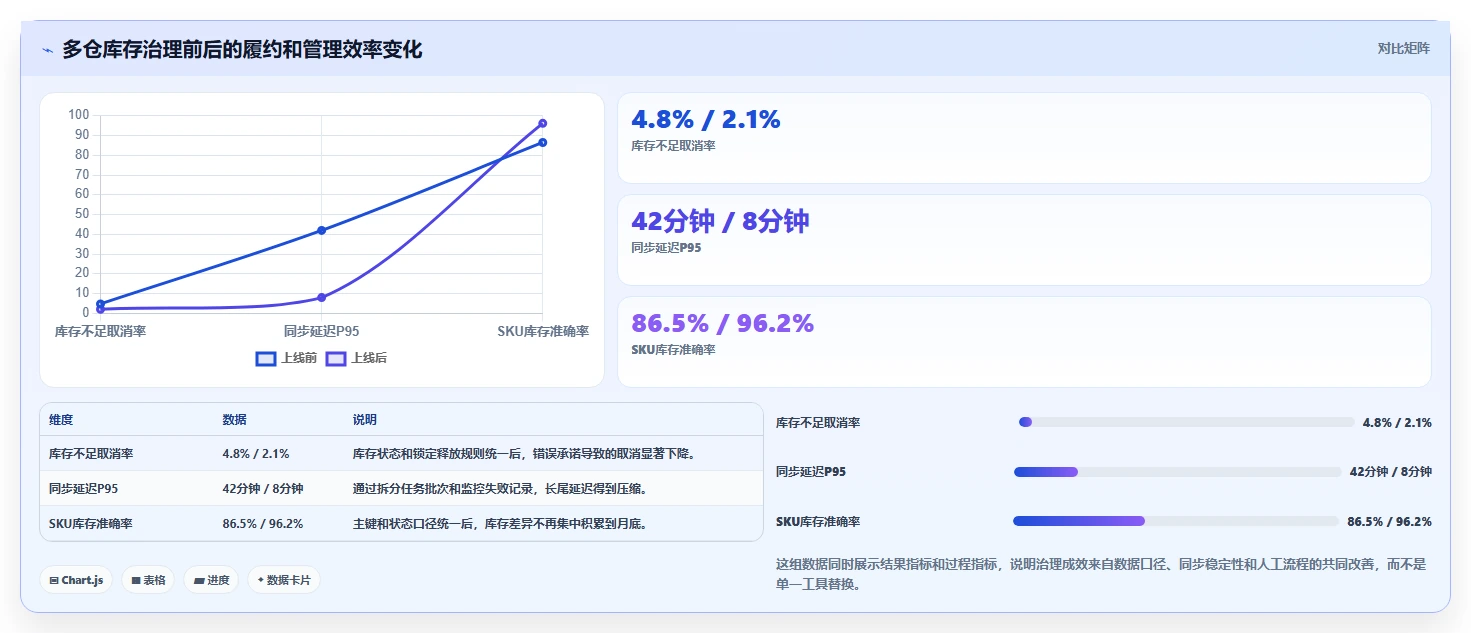This screenshot has height=633, width=1471.
Task: Click the 86.5% / 96.2% value beside the progress bar
Action: point(1390,522)
